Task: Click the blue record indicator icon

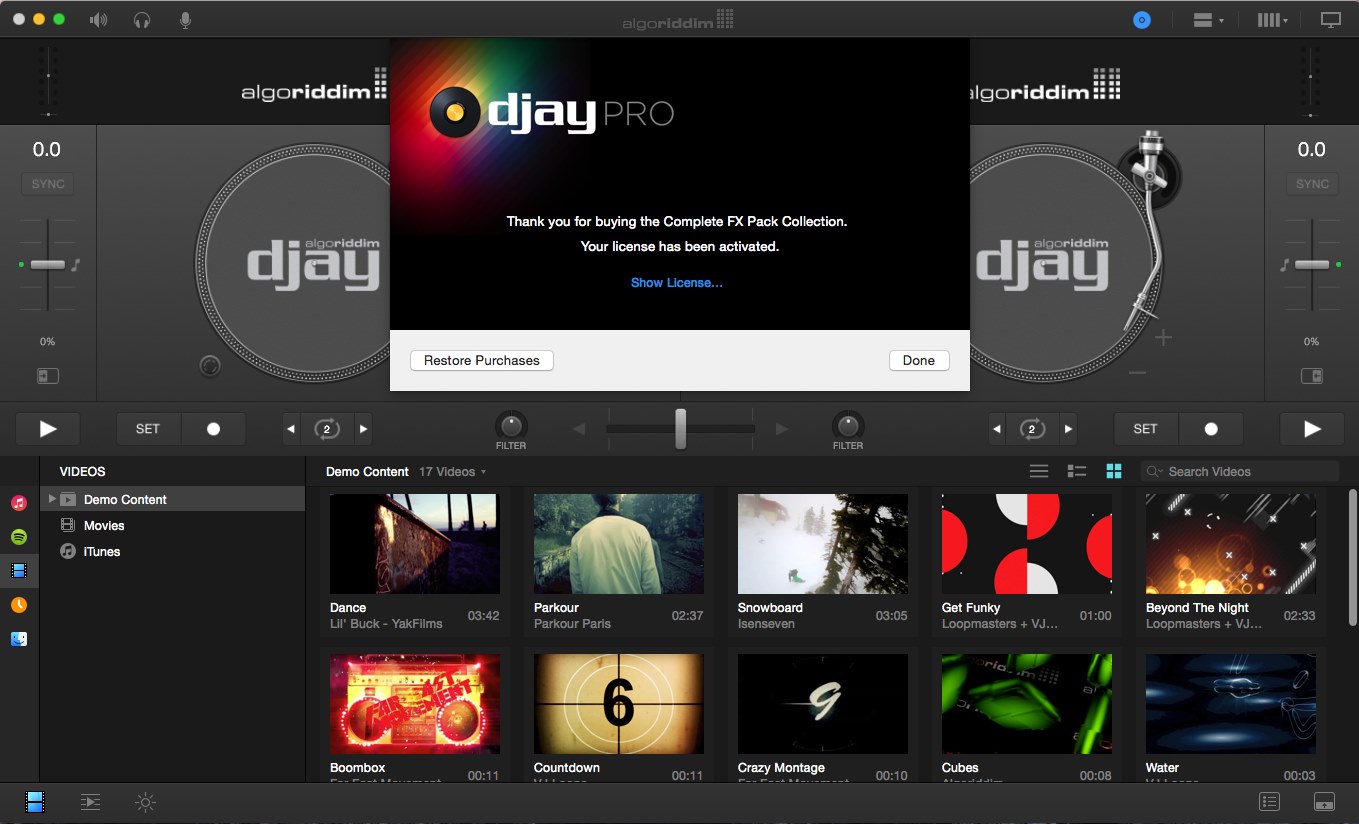Action: tap(1142, 20)
